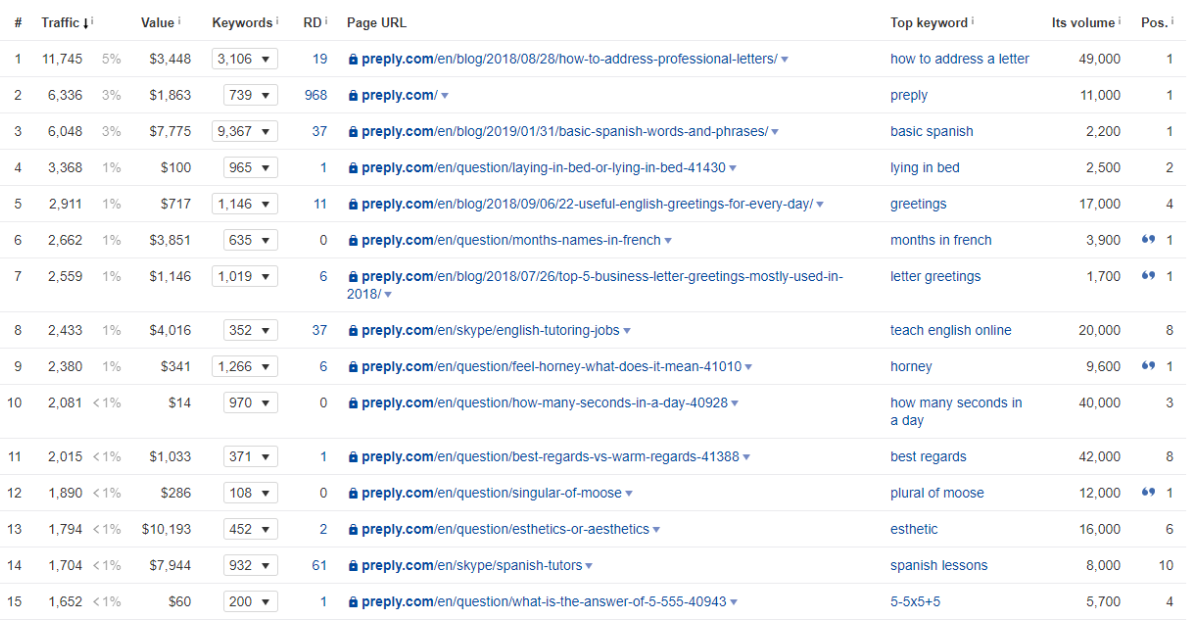Viewport: 1196px width, 620px height.
Task: Click the lock icon before the preply.com/ homepage URL
Action: coord(353,96)
